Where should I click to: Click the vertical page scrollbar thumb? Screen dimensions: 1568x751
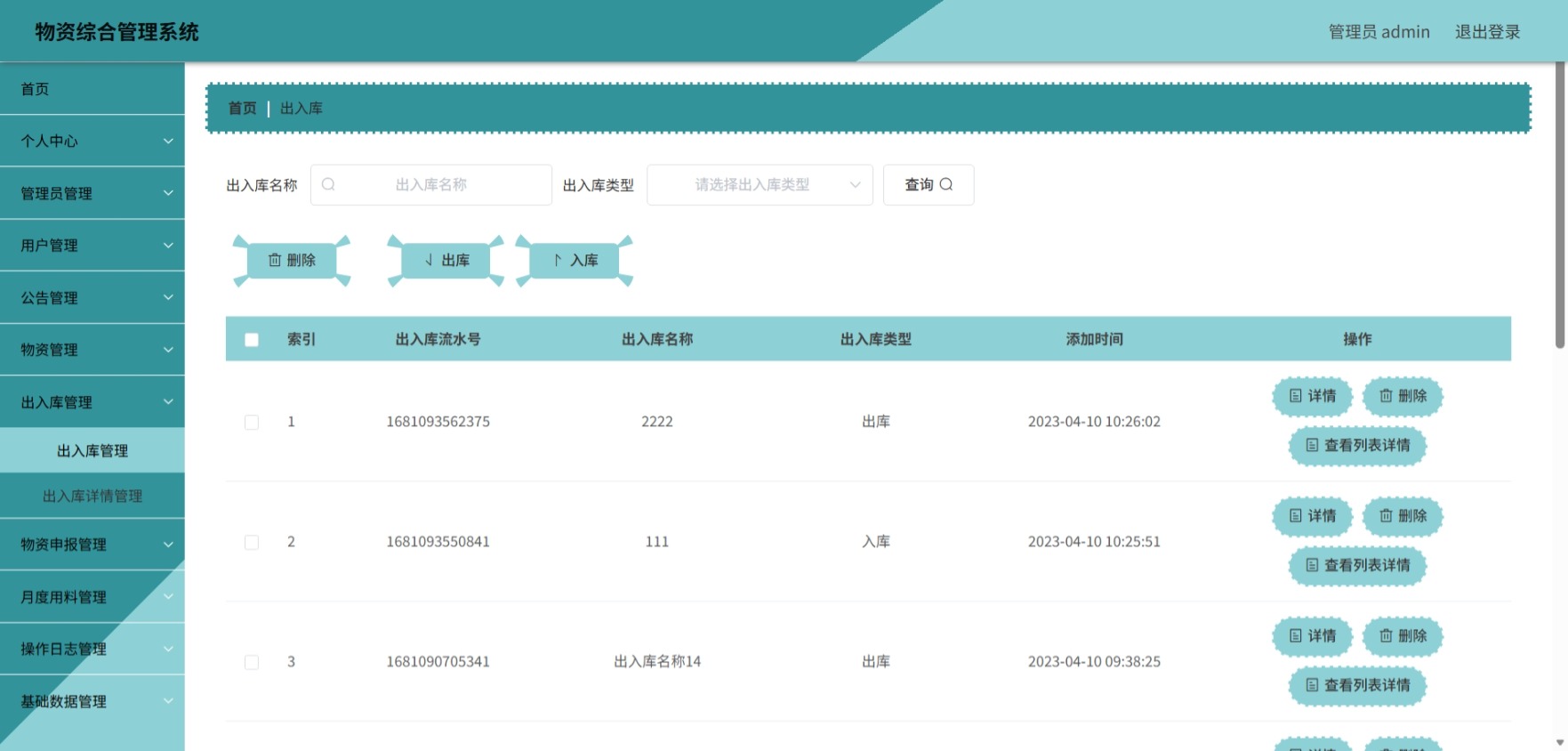pos(1560,205)
